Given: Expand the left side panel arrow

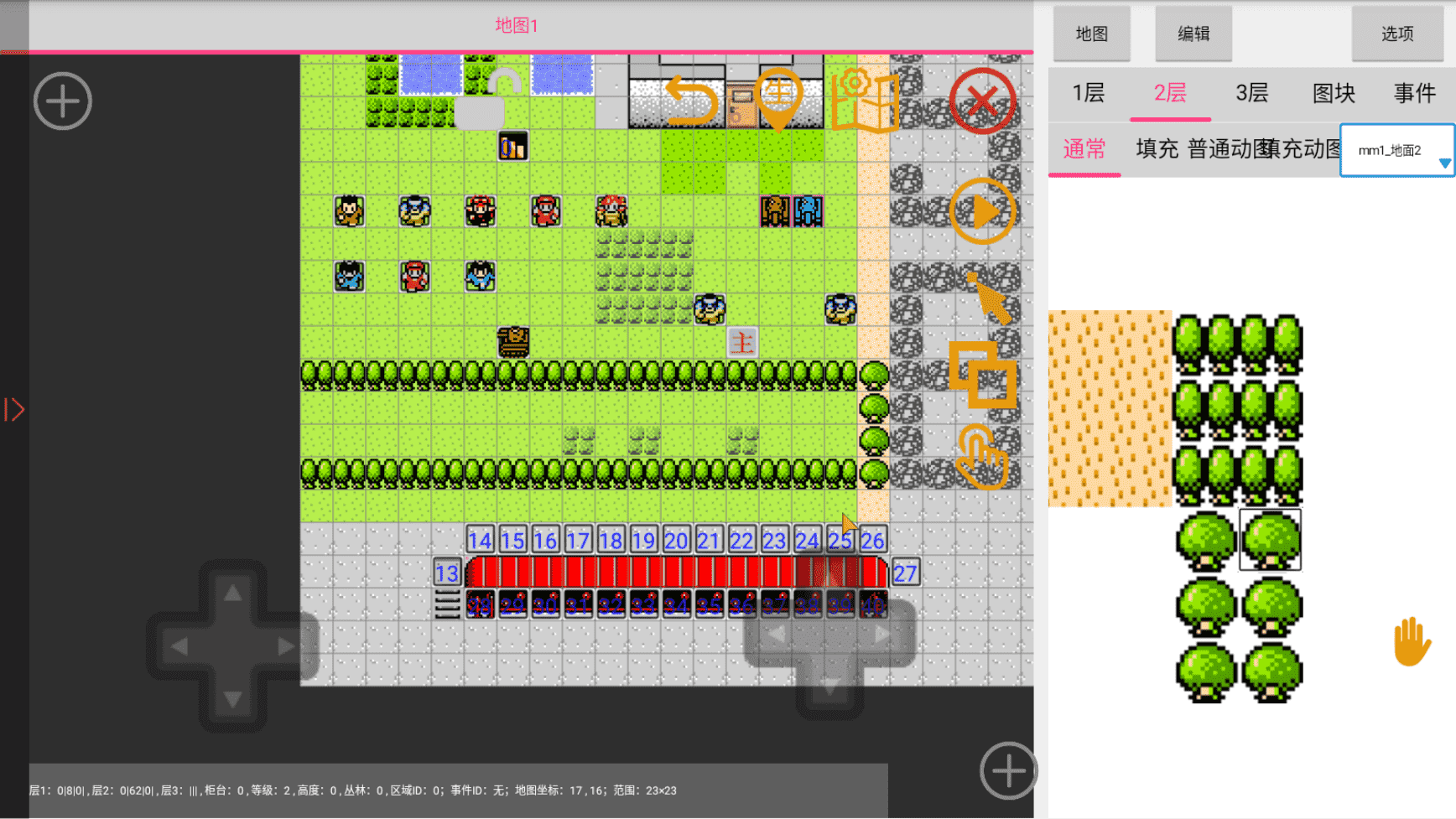Looking at the screenshot, I should pyautogui.click(x=14, y=410).
